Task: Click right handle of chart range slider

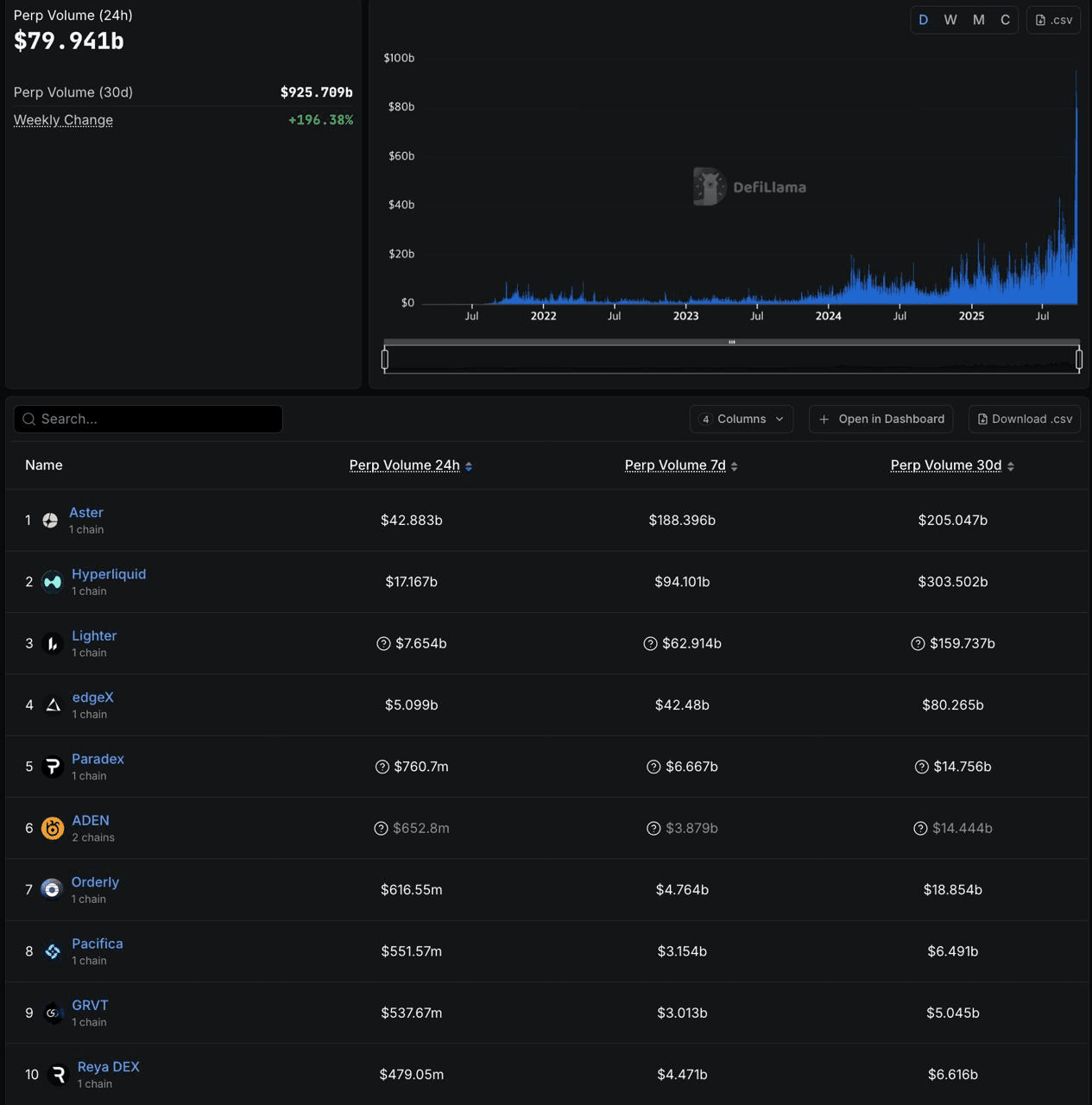Action: [x=1079, y=358]
